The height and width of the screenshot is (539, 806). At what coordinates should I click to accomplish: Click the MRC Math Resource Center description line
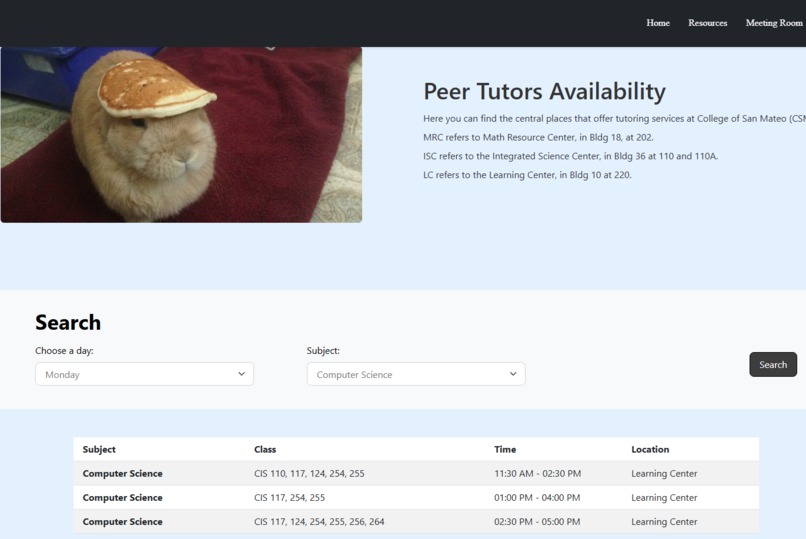click(x=538, y=137)
